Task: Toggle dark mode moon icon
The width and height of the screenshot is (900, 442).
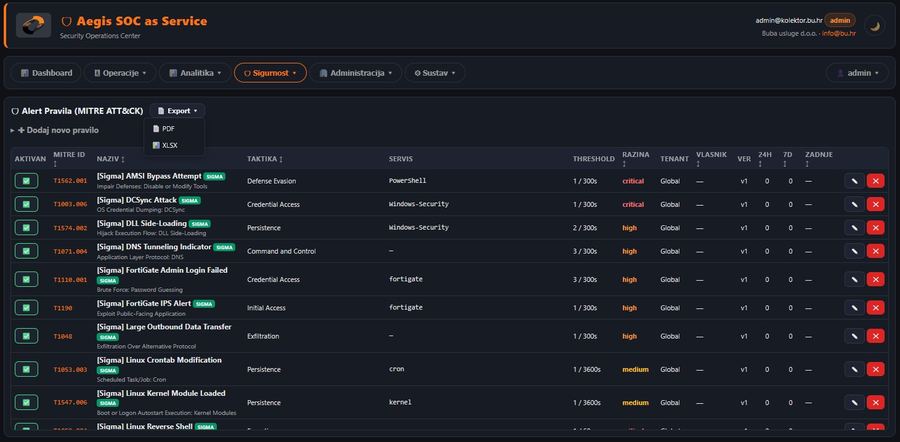Action: (874, 25)
